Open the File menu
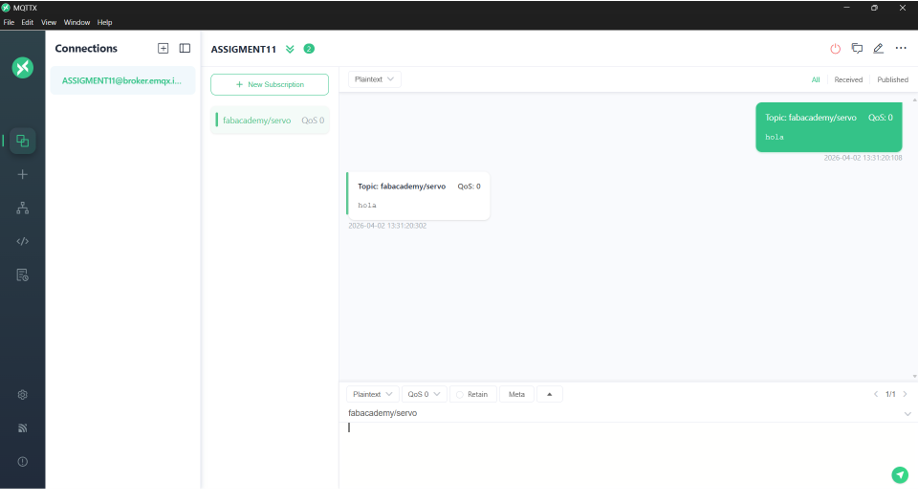Screen dimensions: 918x489 (x=9, y=22)
